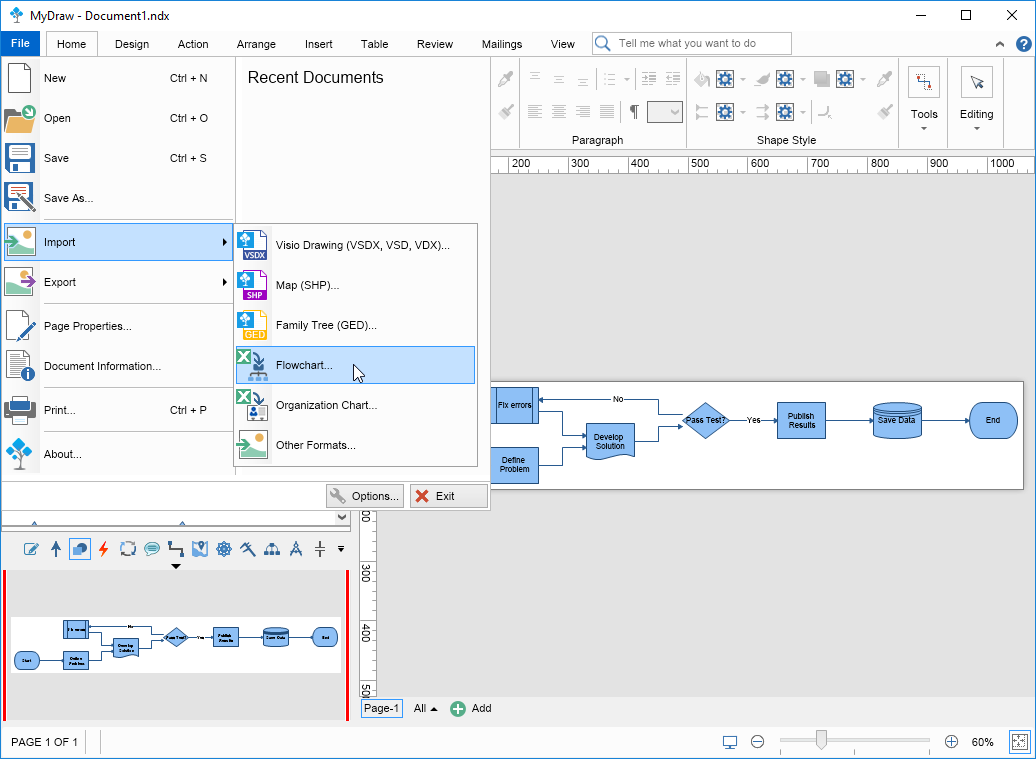The width and height of the screenshot is (1036, 759).
Task: Open the map marker library icon
Action: point(200,549)
